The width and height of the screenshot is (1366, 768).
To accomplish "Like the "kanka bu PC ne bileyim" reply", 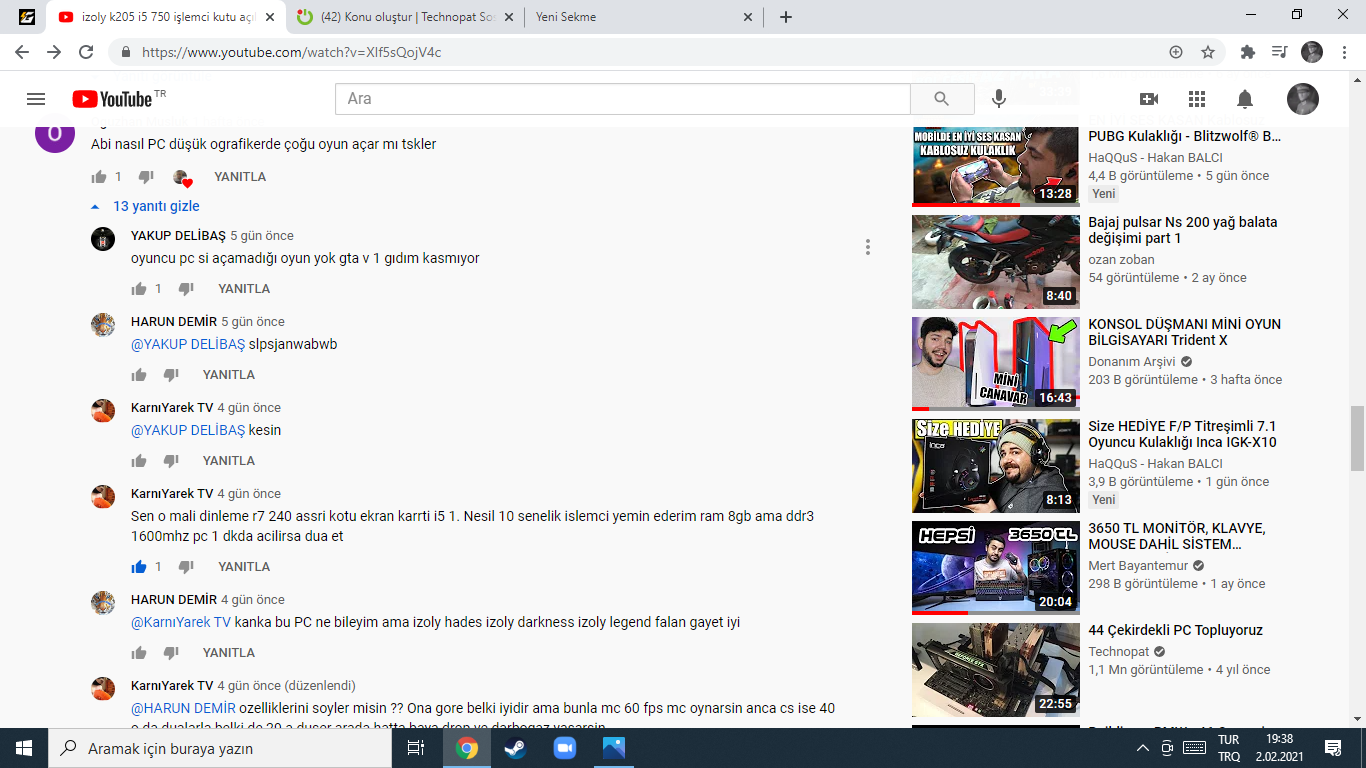I will tap(139, 653).
